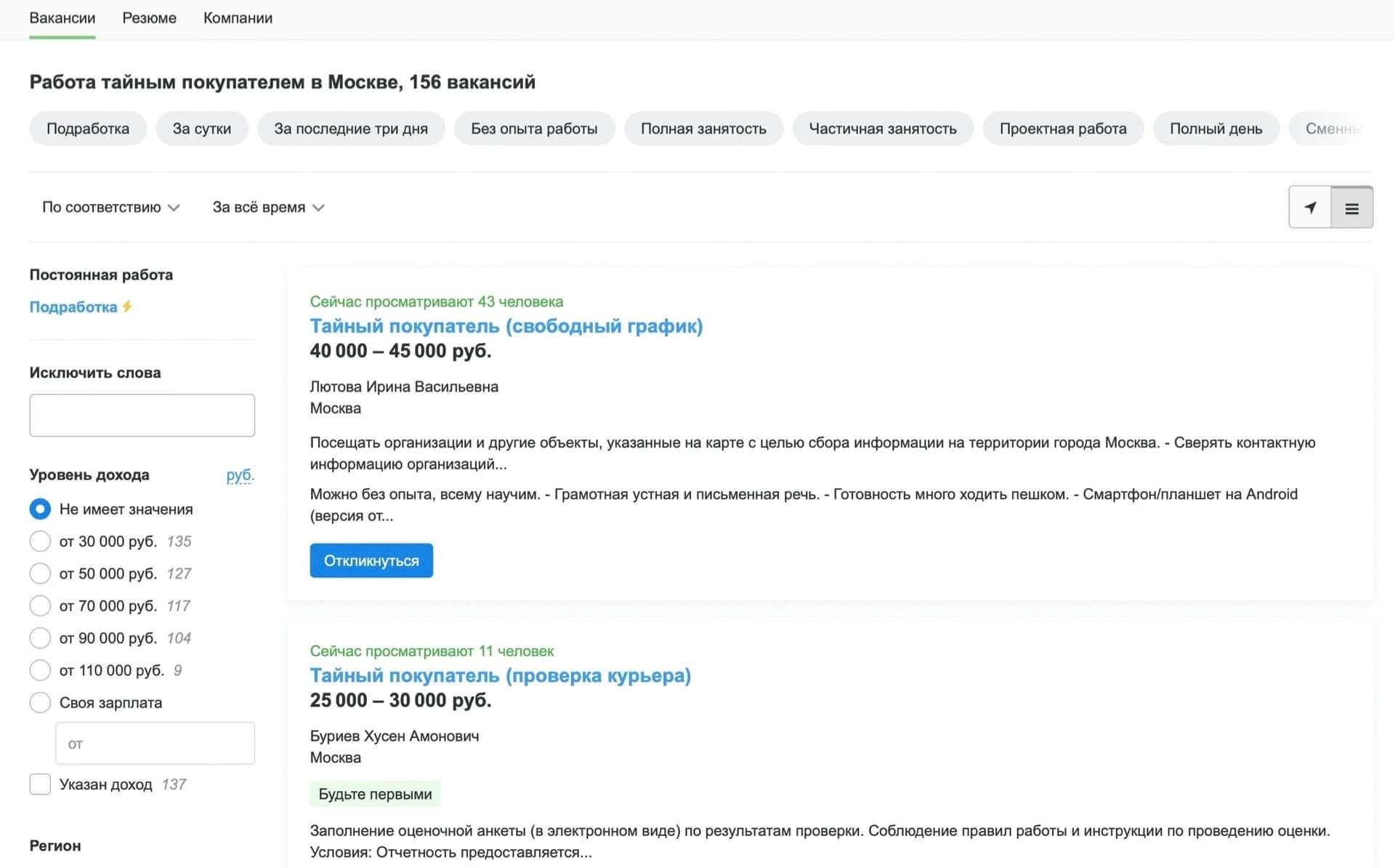Open the Резюме tab
The image size is (1395, 868).
pos(149,18)
